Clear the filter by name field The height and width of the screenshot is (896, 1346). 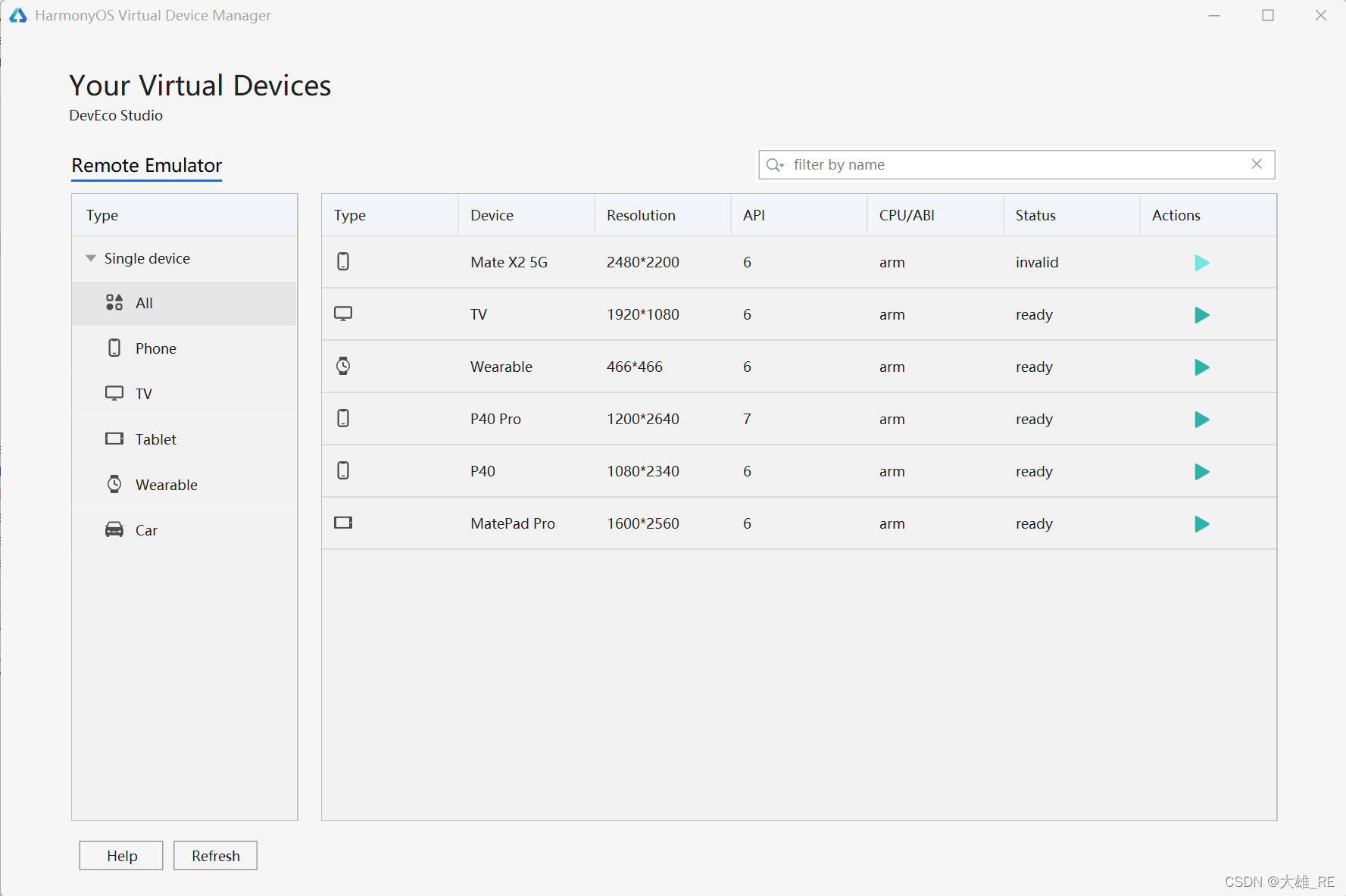(x=1257, y=164)
